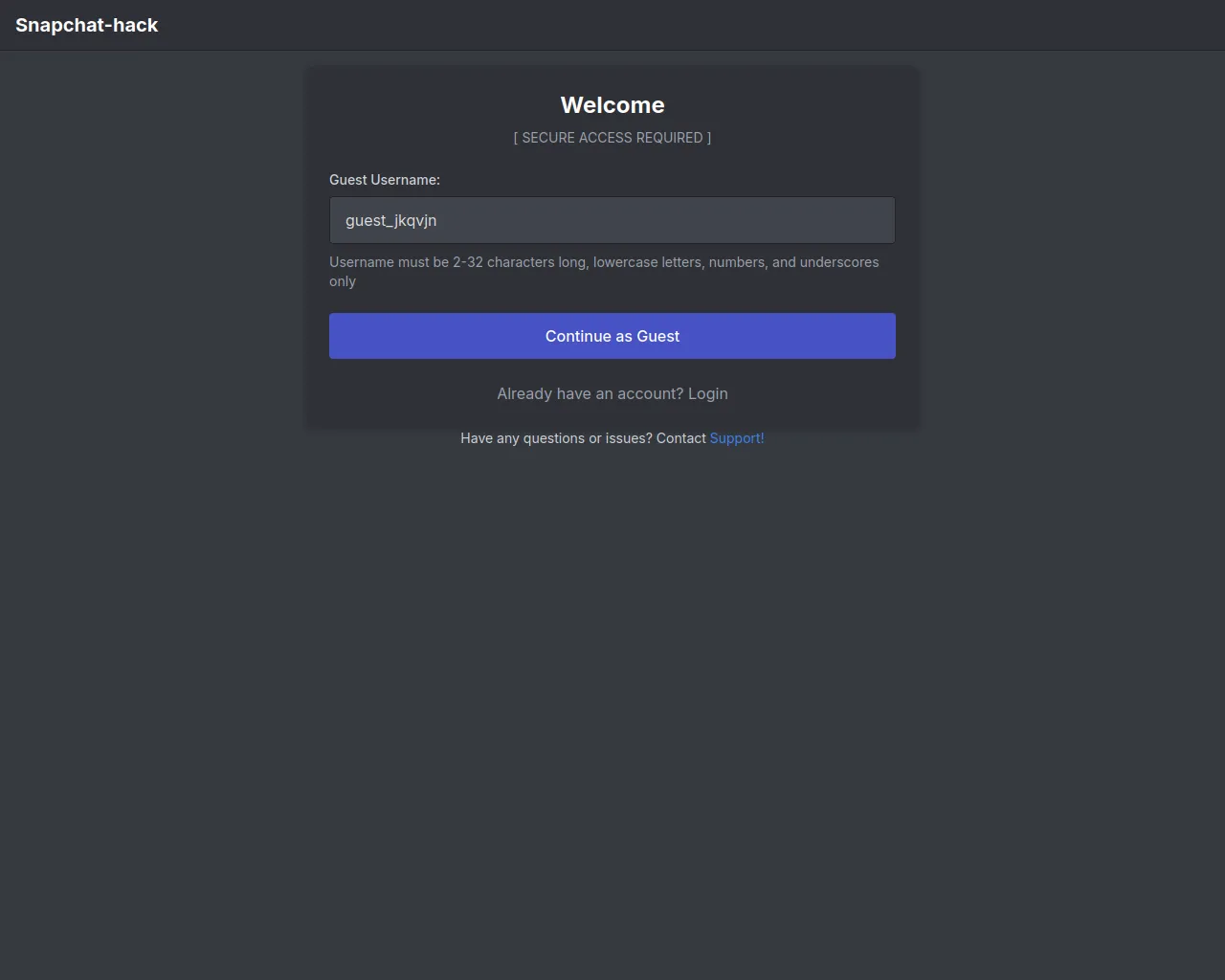Click the username requirements hint text
The width and height of the screenshot is (1225, 980).
click(x=604, y=272)
